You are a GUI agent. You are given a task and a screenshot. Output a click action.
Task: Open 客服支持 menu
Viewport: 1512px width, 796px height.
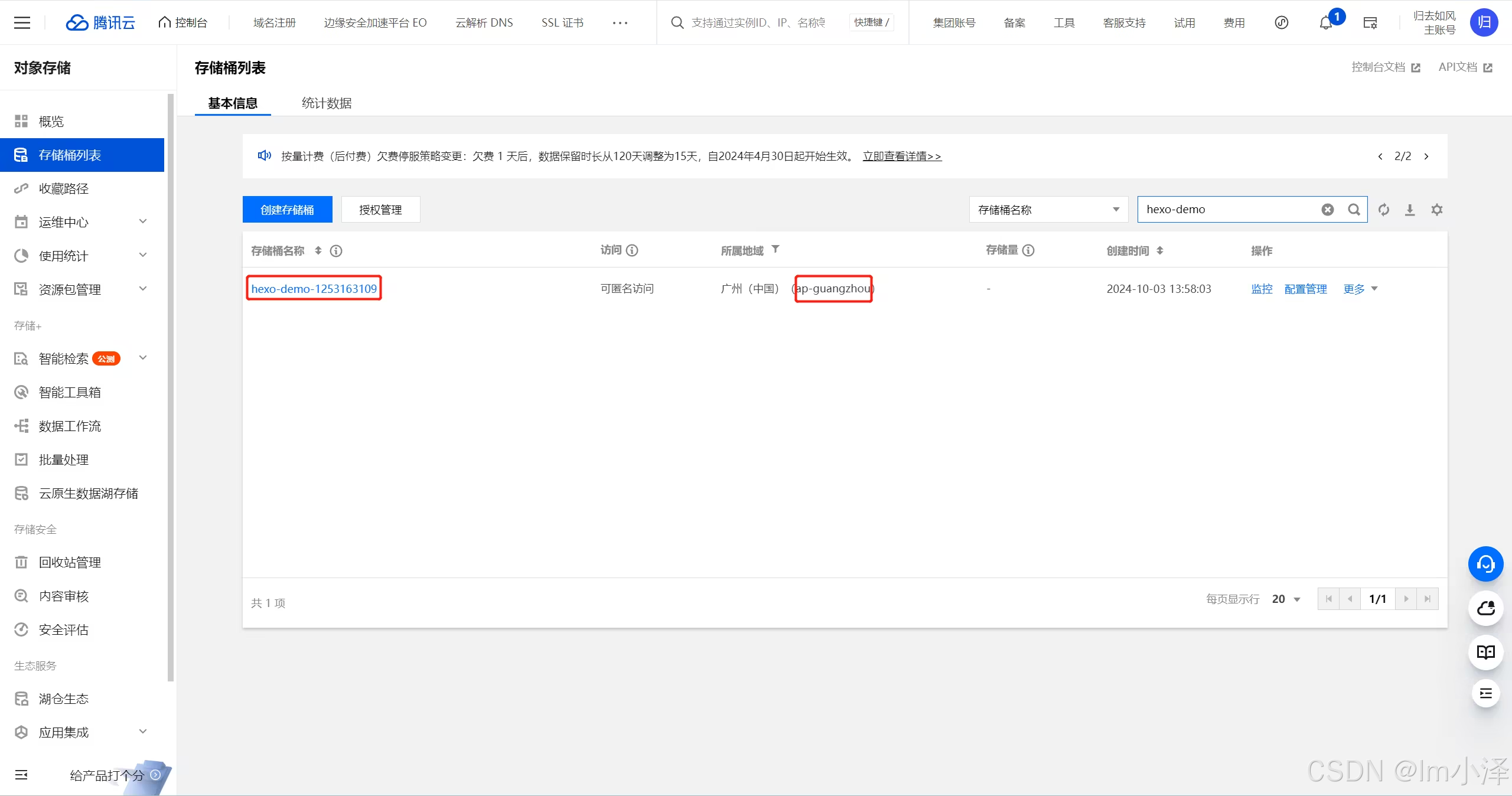1124,22
